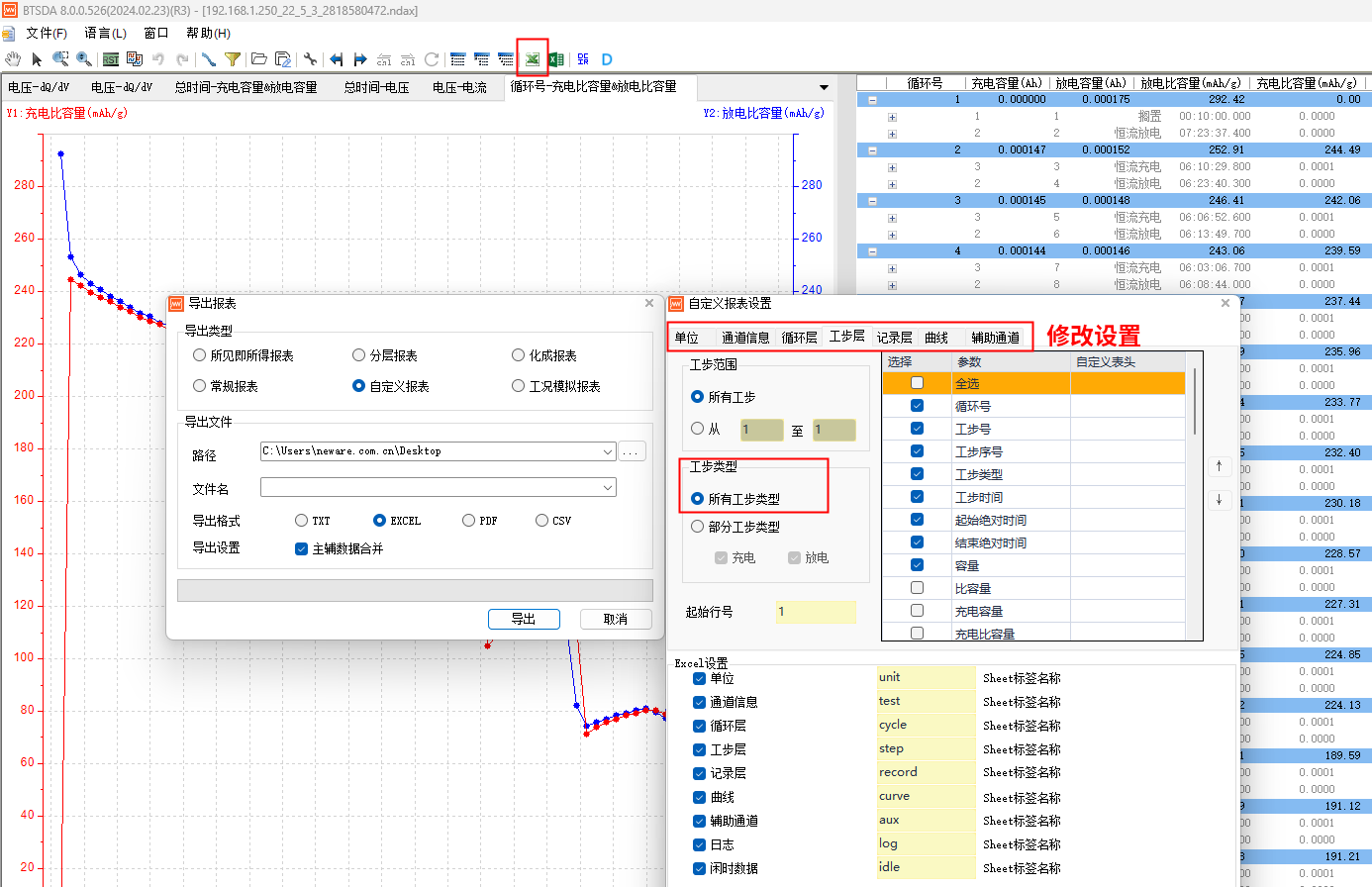Viewport: 1372px width, 887px height.
Task: Open the 记录层 tab in custom report settings
Action: coord(895,338)
